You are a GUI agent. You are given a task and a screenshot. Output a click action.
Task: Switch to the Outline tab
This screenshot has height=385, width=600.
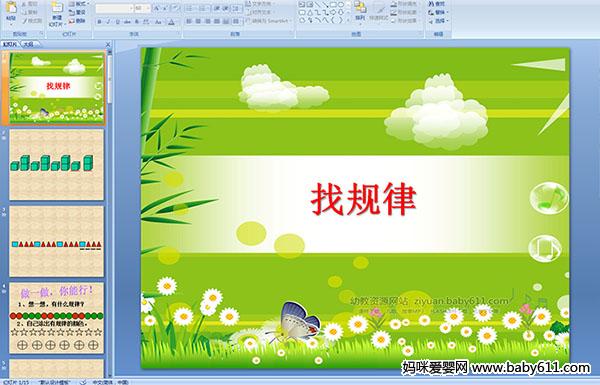[29, 44]
